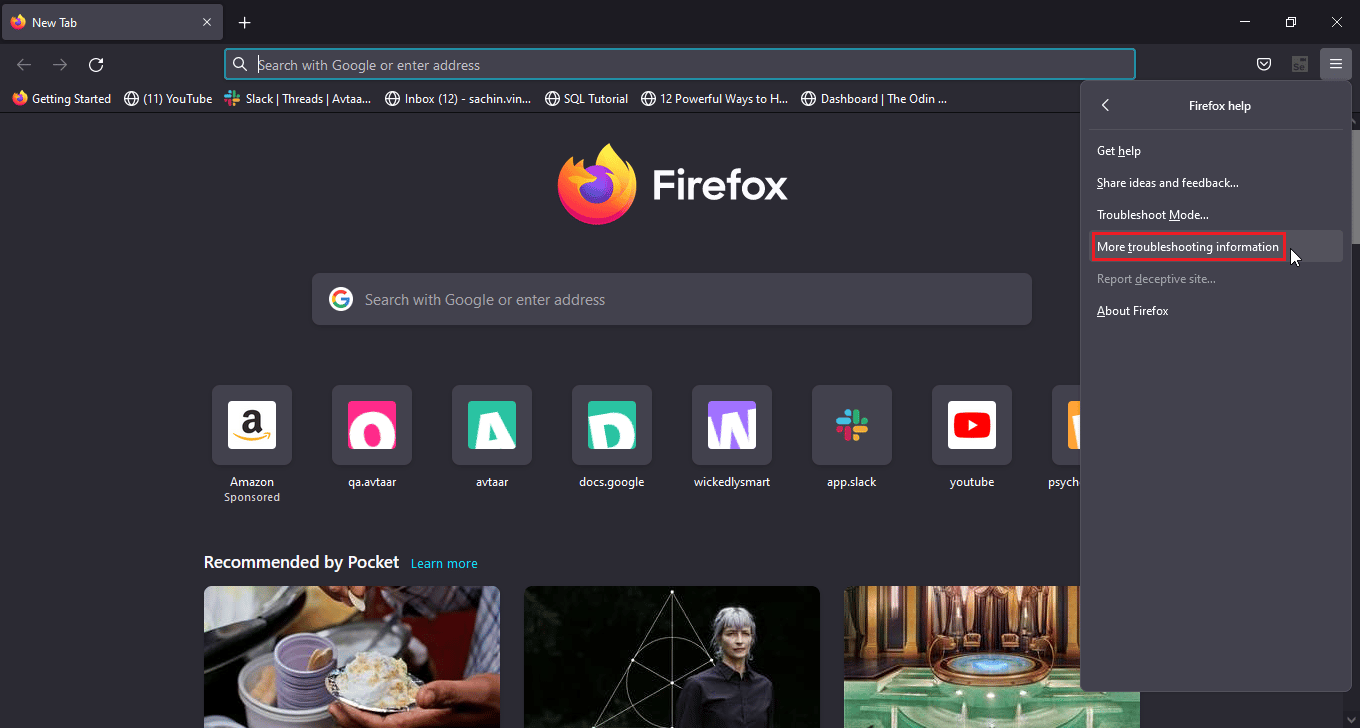Open a new tab with plus button

pyautogui.click(x=244, y=22)
